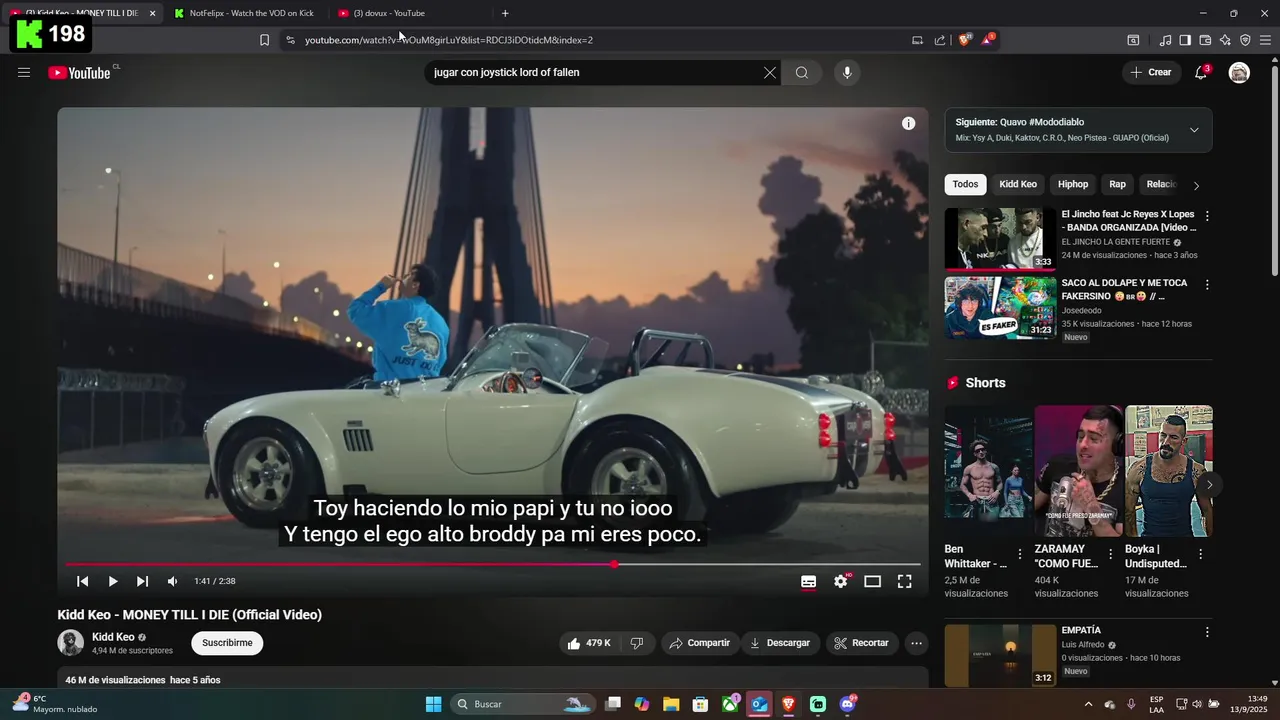The height and width of the screenshot is (720, 1280).
Task: Open Brave Wallet icon
Action: [1205, 40]
